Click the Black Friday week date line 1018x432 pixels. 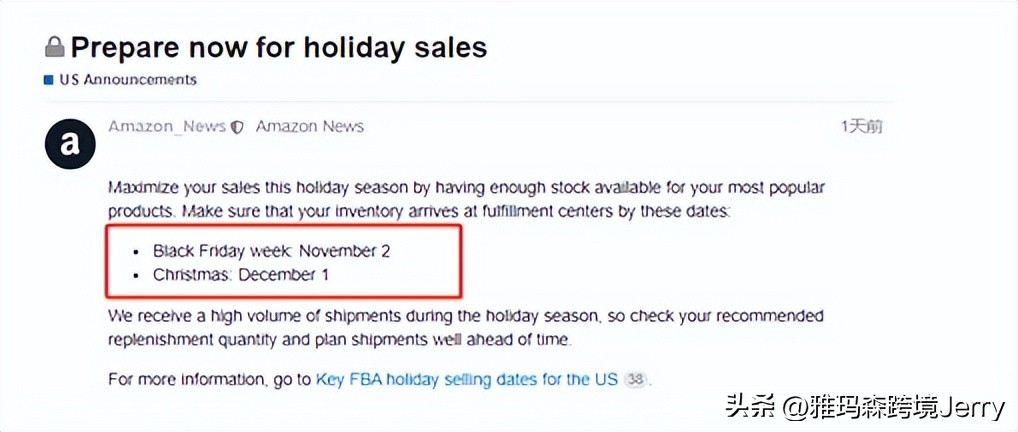[271, 251]
